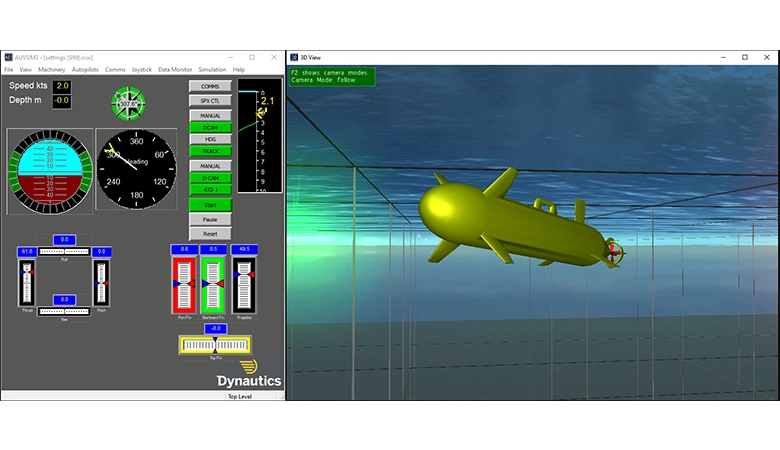This screenshot has width=780, height=450.
Task: Click the red Port Fin slider
Action: pos(184,285)
